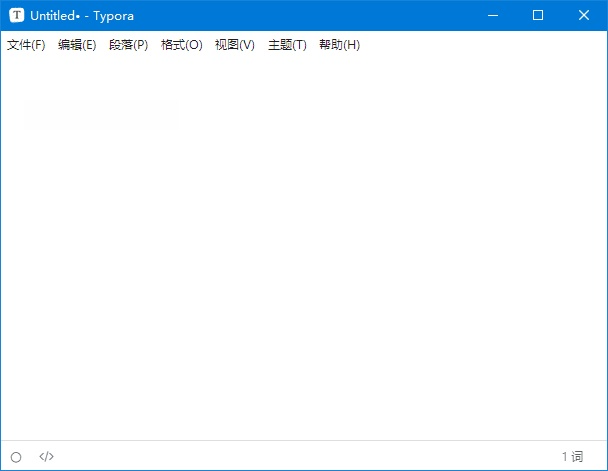Viewport: 608px width, 471px height.
Task: Click the lower blank area of the document
Action: pyautogui.click(x=304, y=400)
